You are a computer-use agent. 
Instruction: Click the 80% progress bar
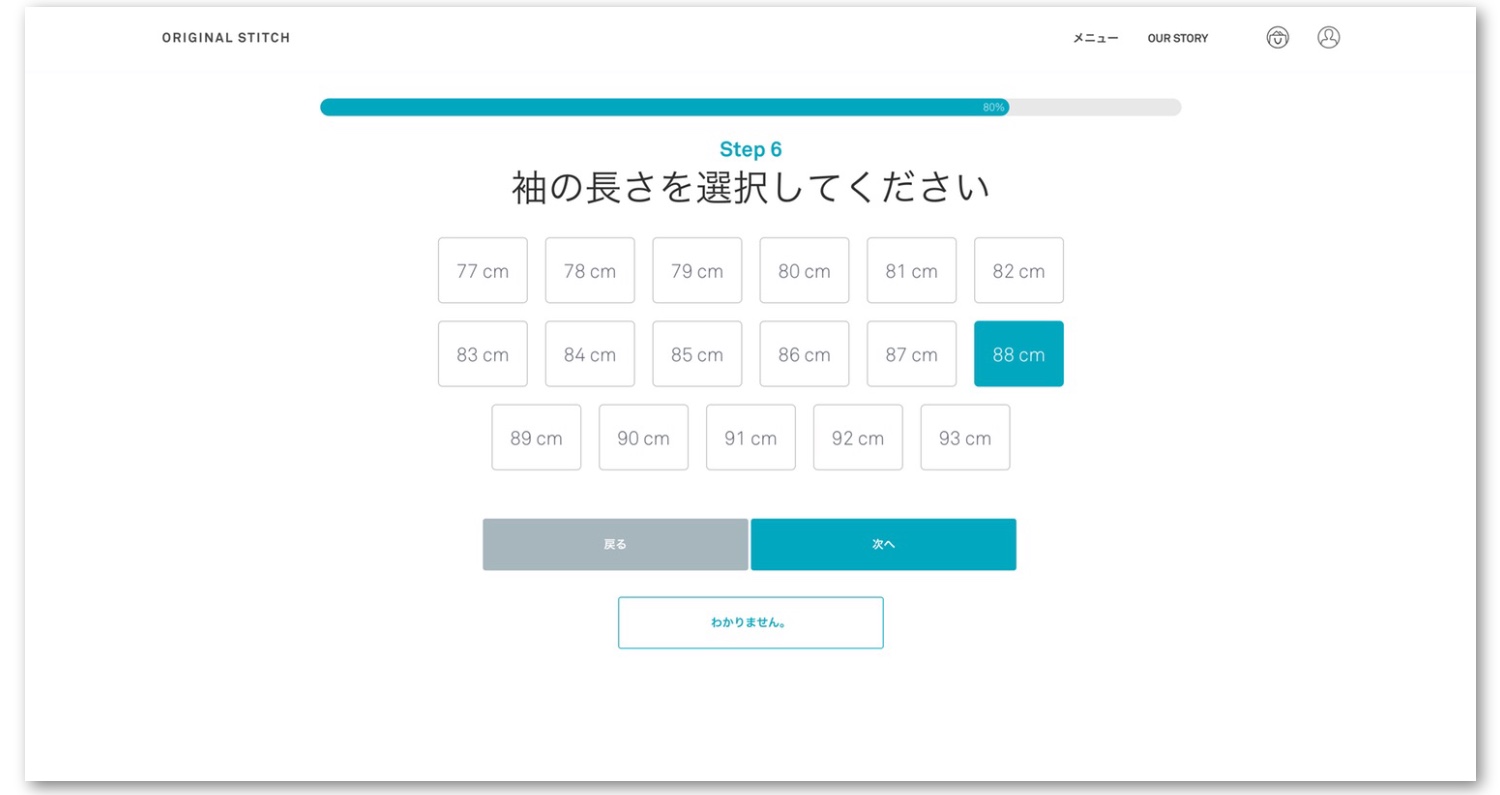coord(750,107)
